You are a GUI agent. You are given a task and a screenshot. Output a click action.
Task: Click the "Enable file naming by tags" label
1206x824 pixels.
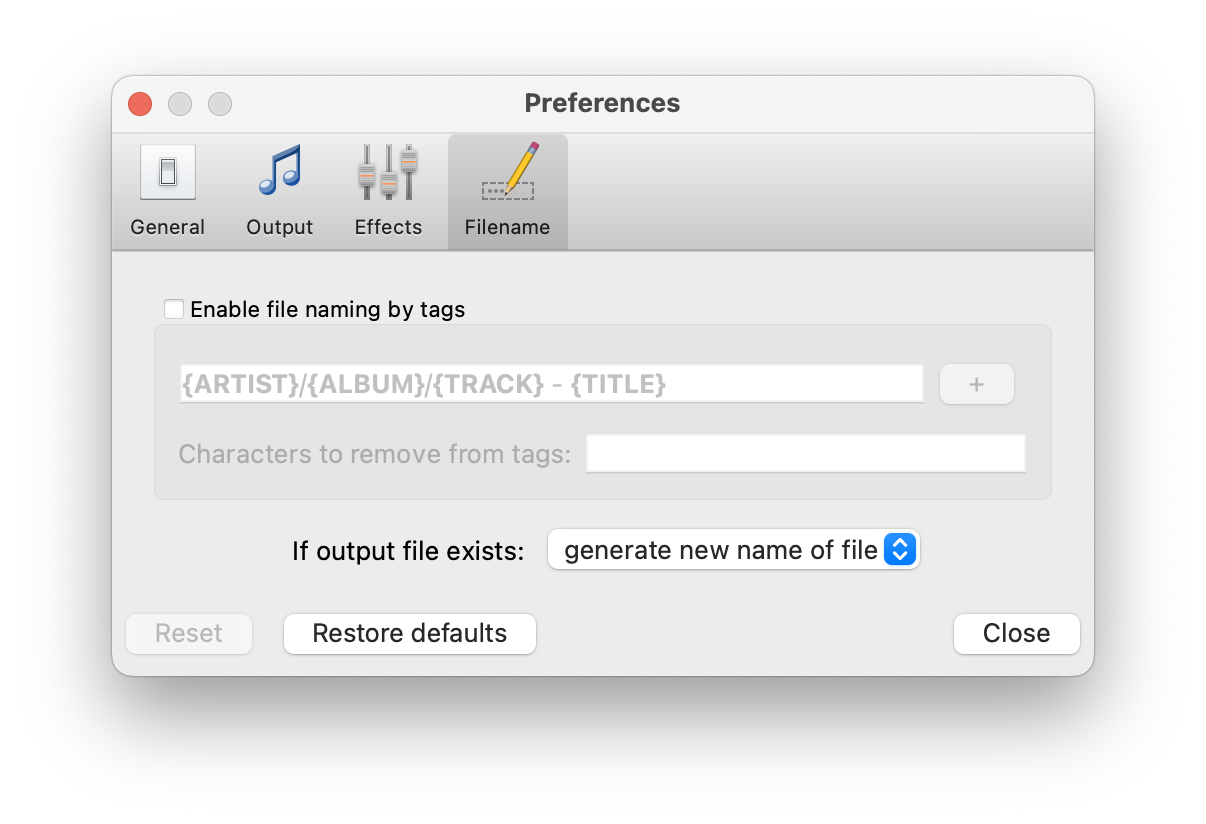(x=327, y=310)
